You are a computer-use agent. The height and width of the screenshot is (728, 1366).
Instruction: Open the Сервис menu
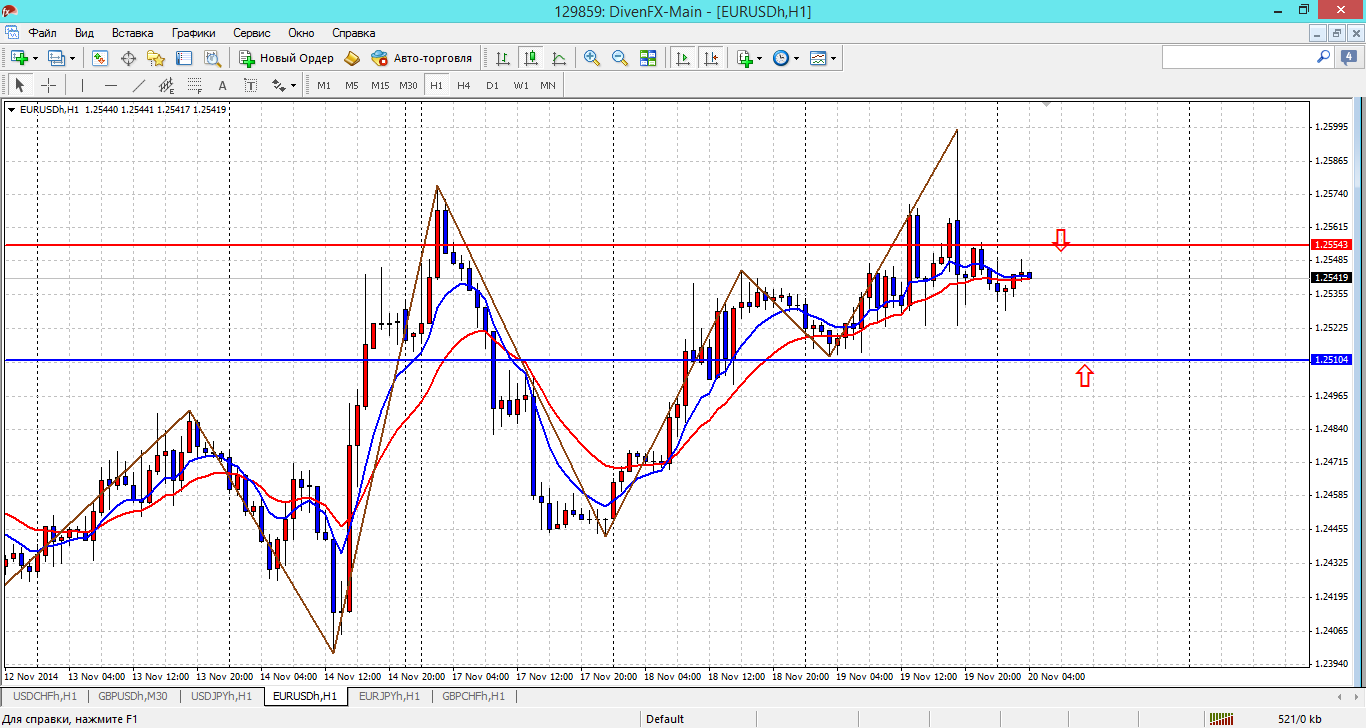click(x=251, y=33)
